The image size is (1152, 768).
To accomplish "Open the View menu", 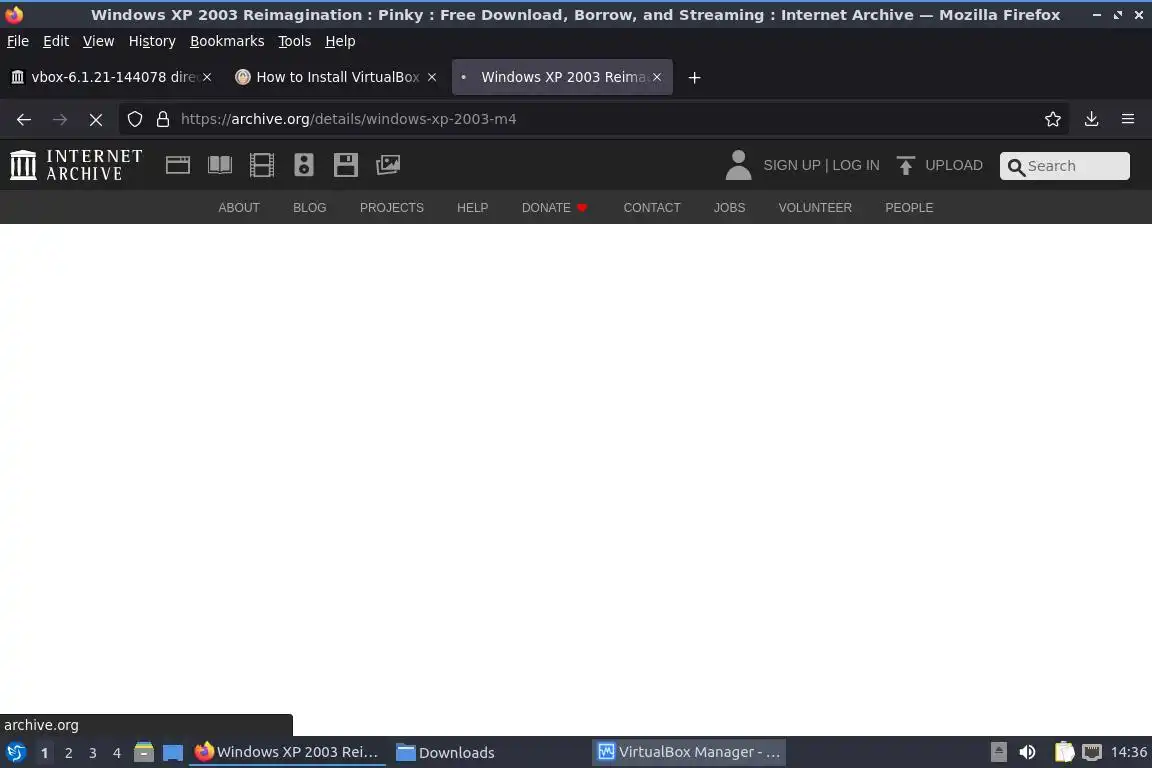I will [x=98, y=41].
